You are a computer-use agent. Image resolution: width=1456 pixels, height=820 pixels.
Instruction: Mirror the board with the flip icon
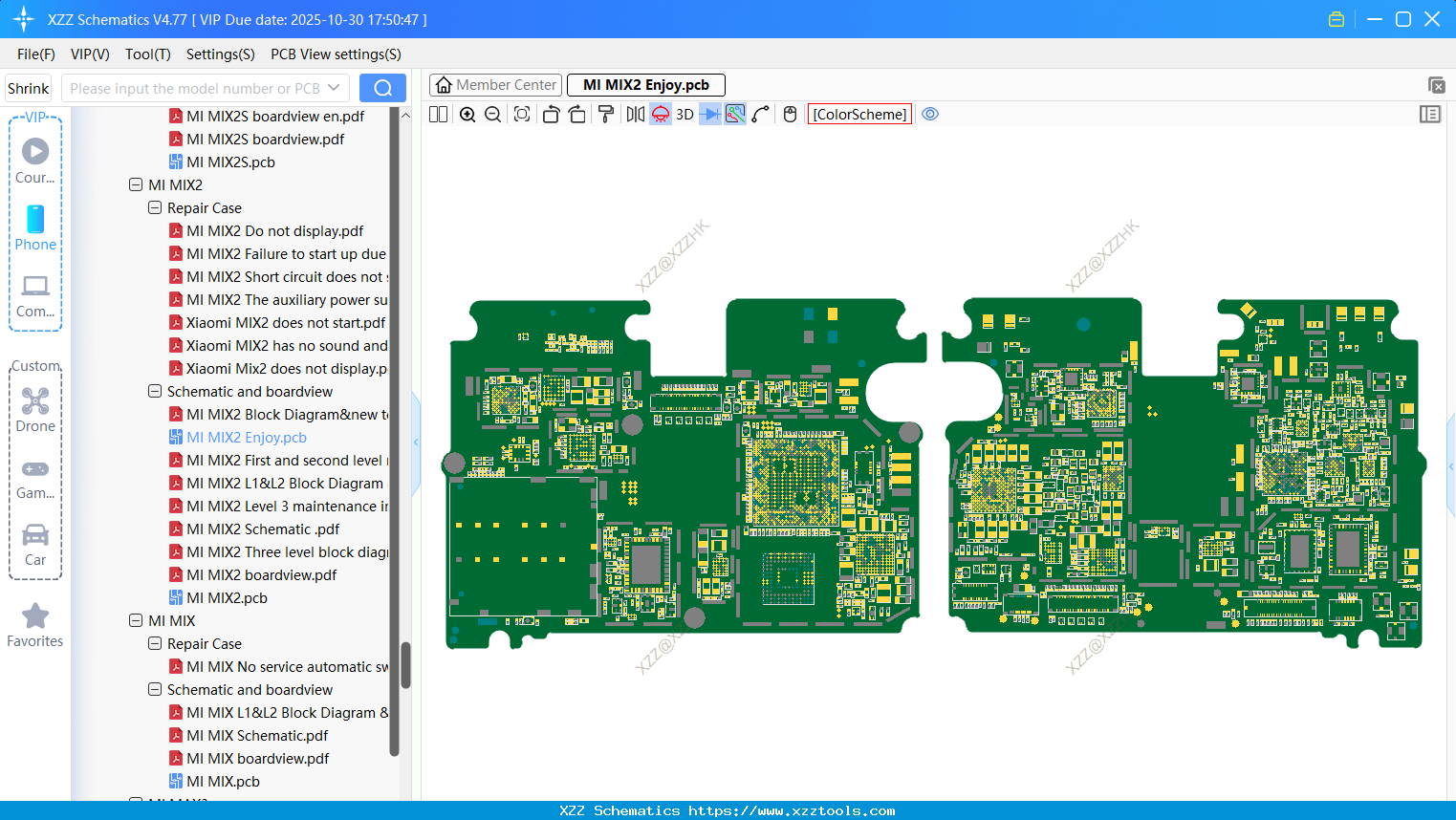tap(635, 115)
